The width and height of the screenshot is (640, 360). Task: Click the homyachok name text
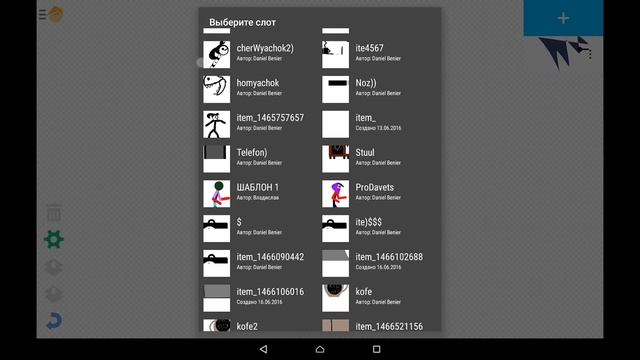258,83
